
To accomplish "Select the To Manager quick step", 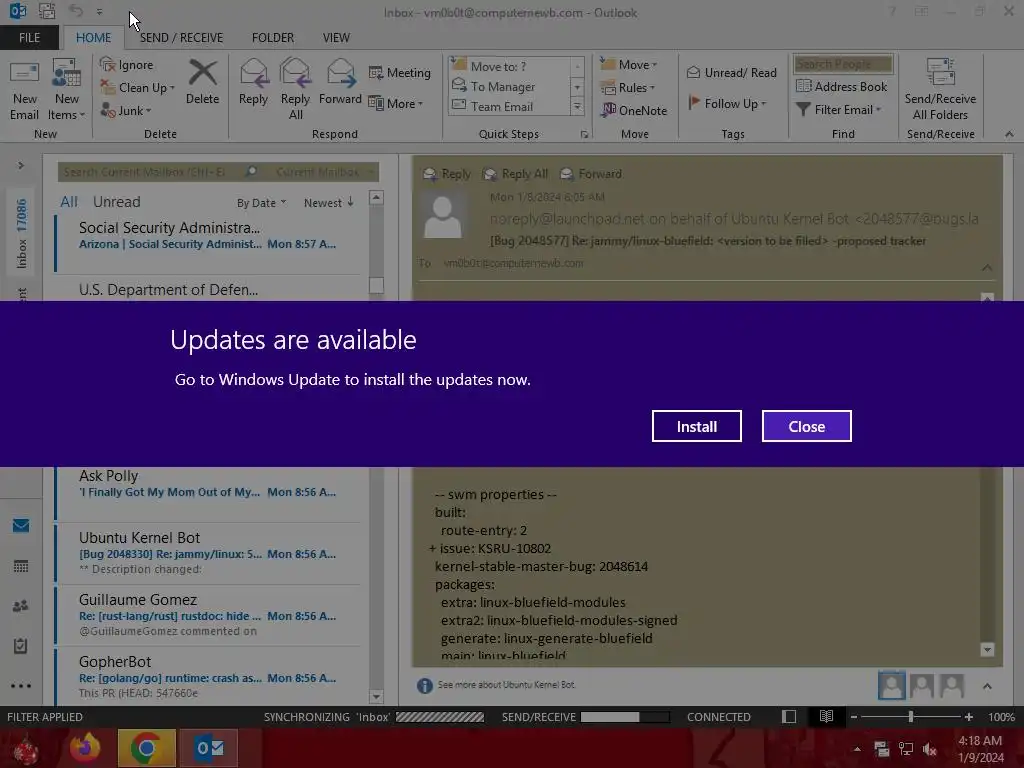I will tap(509, 86).
